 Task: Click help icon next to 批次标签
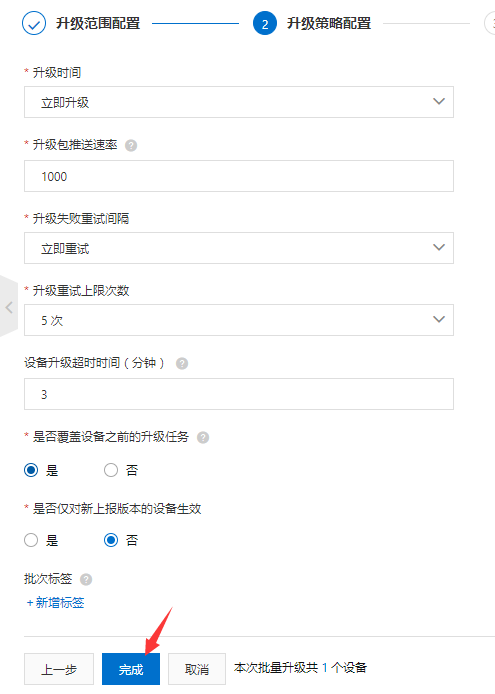(86, 579)
